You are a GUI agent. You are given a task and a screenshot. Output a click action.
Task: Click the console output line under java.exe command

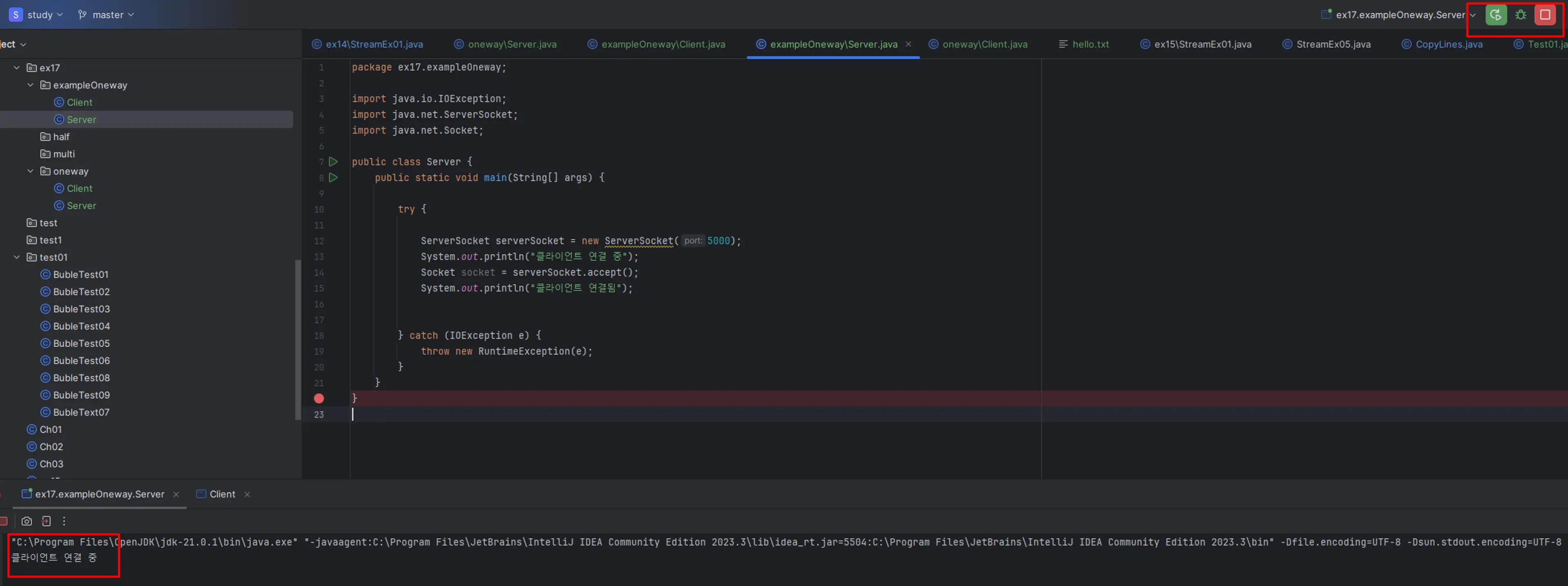point(54,557)
